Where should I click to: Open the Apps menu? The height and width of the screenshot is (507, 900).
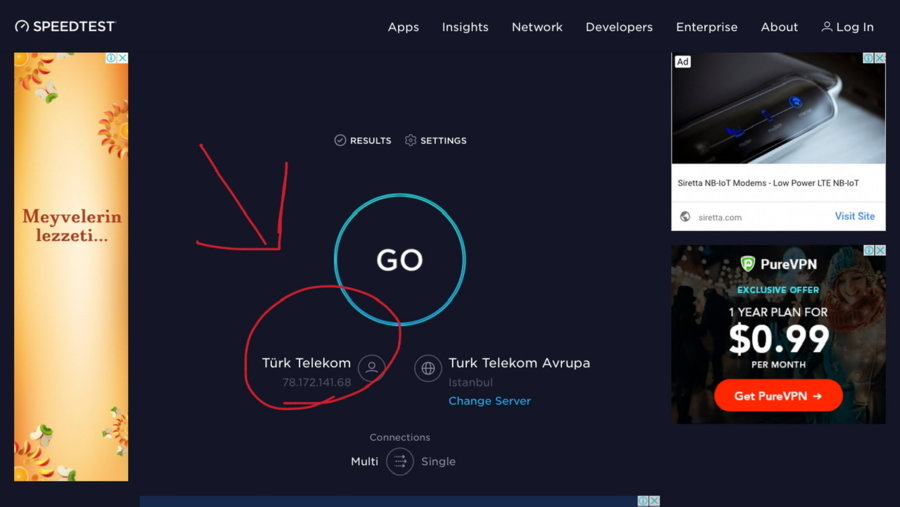point(403,27)
